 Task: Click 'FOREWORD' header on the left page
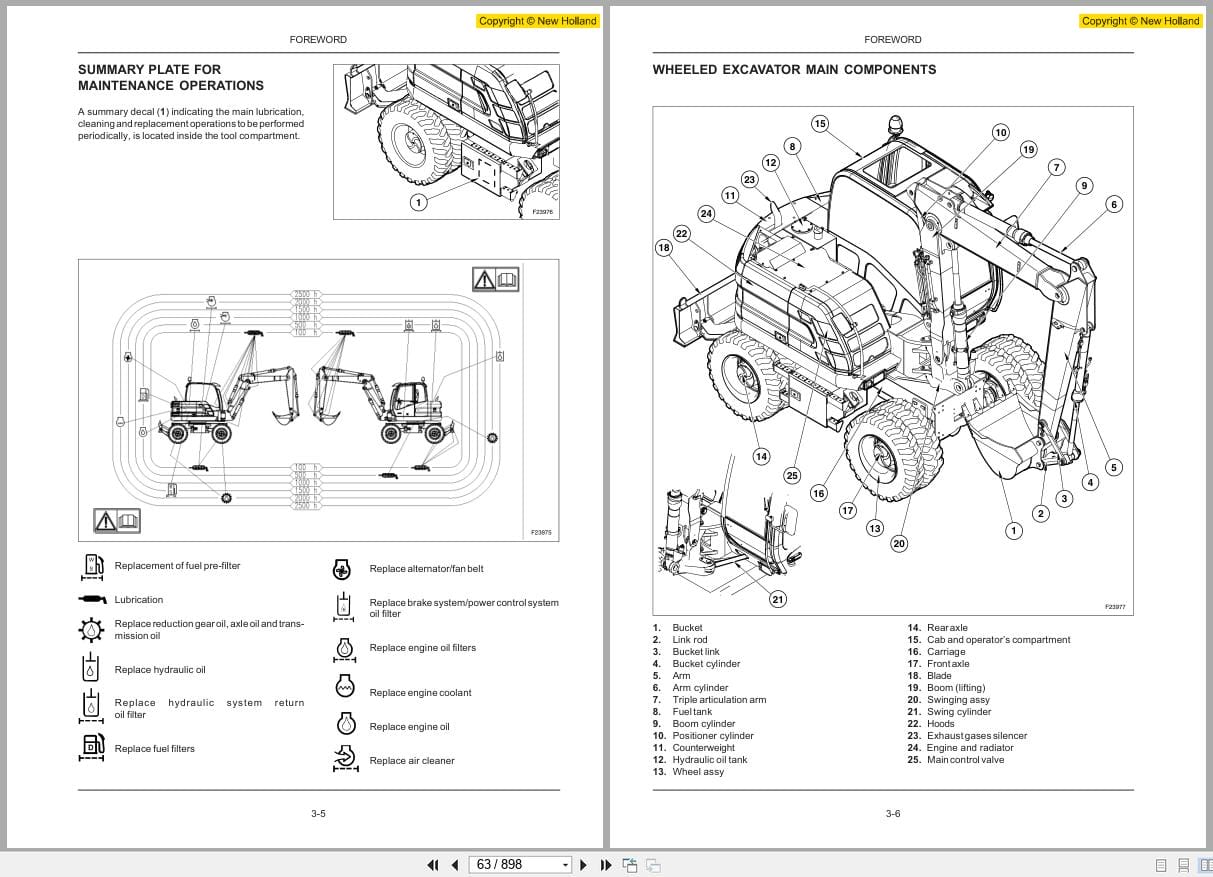point(318,40)
